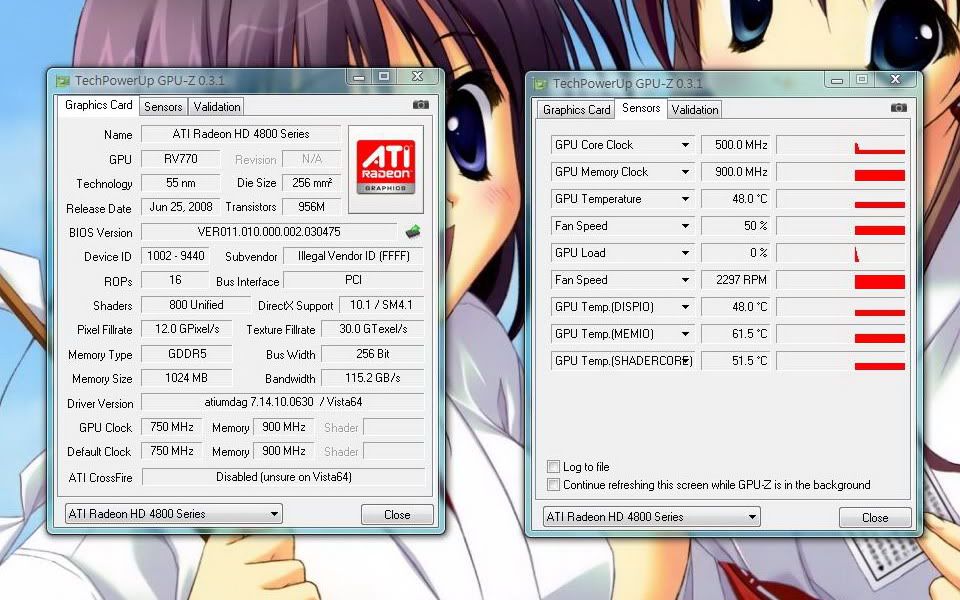Click the green save BIOS chip icon
This screenshot has width=960, height=600.
click(x=412, y=232)
